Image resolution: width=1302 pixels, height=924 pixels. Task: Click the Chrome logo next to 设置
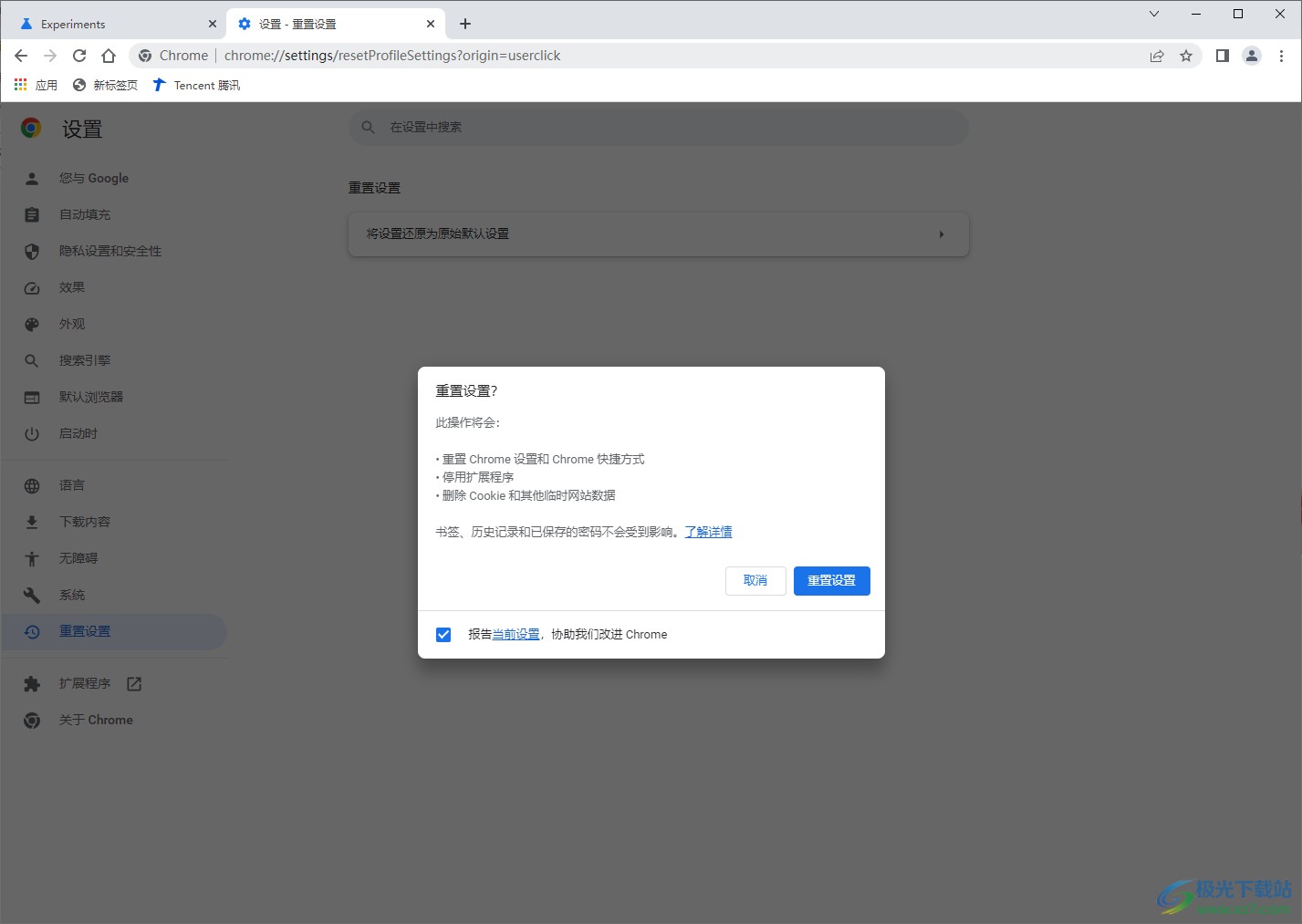pyautogui.click(x=31, y=128)
